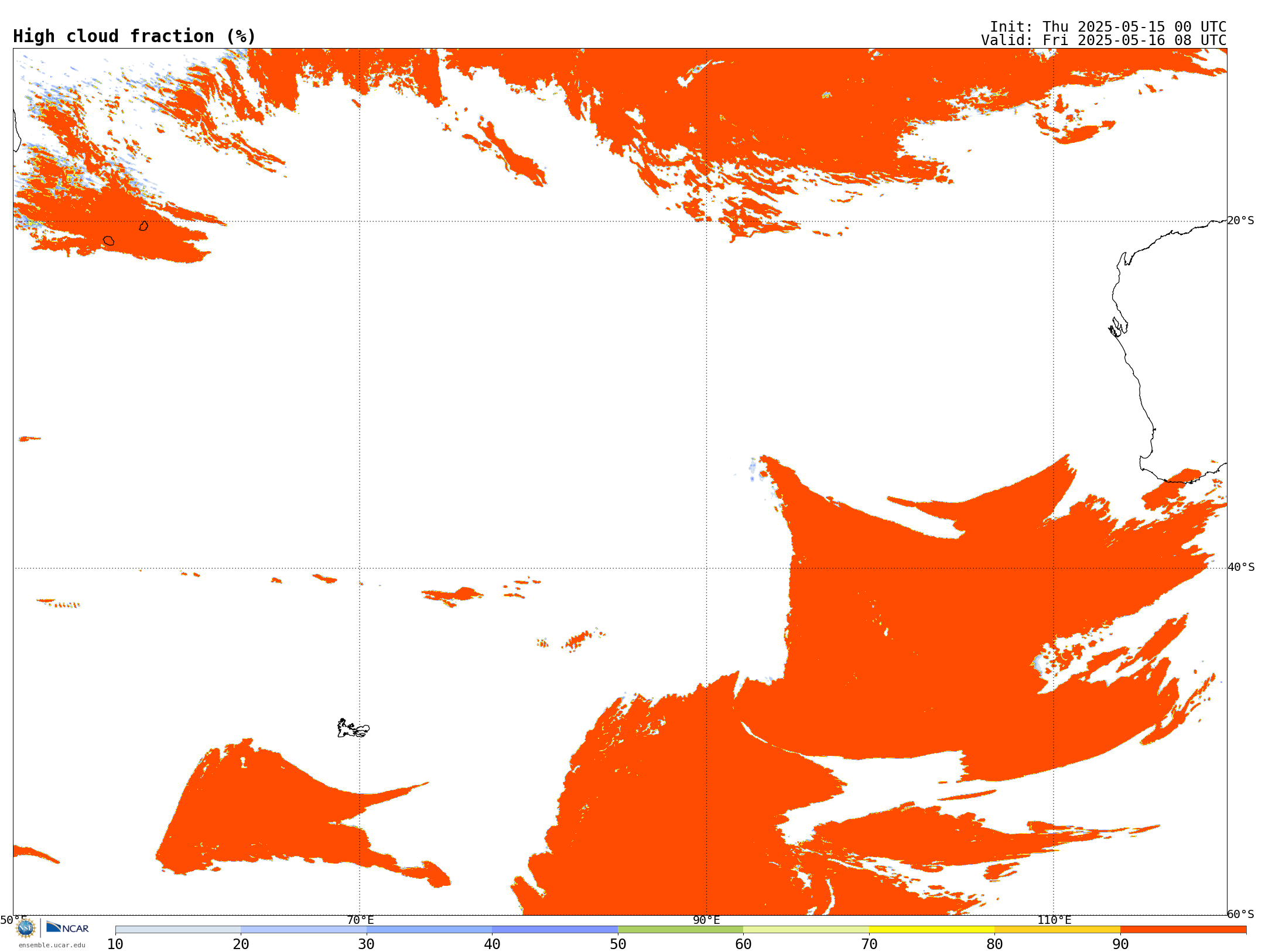This screenshot has width=1265, height=952.
Task: Click the colorbar tick label 30
Action: click(367, 944)
